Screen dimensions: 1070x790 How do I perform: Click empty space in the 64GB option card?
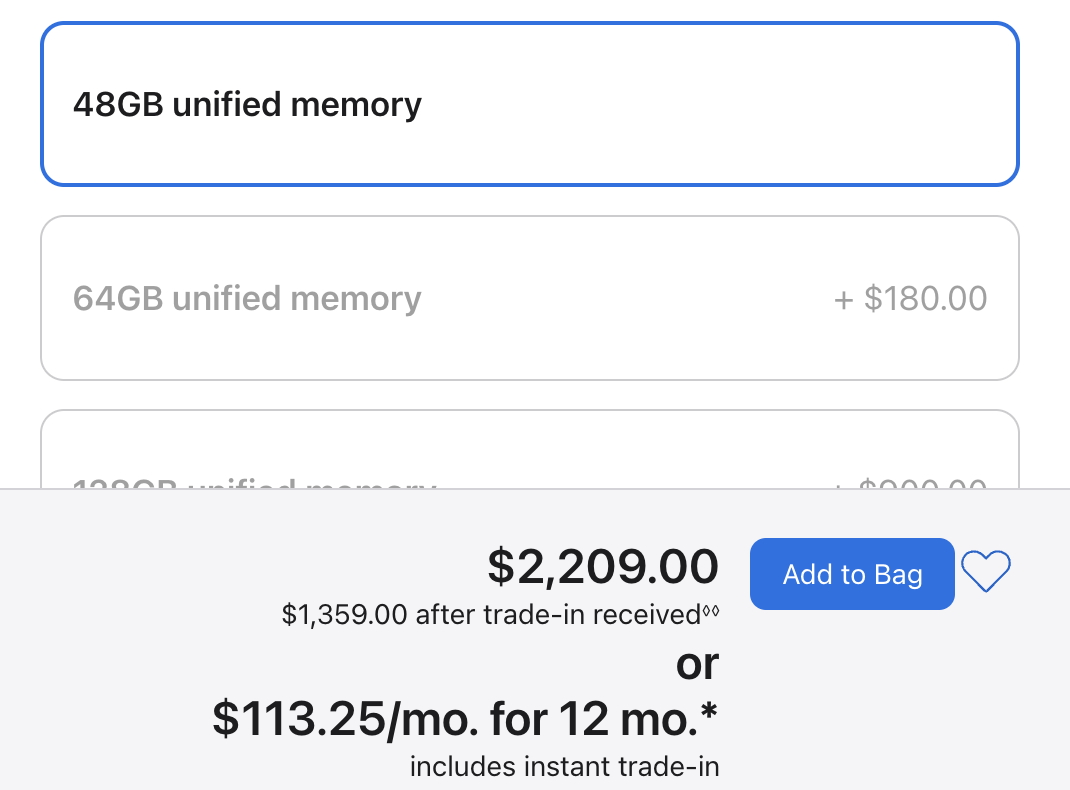click(x=614, y=298)
